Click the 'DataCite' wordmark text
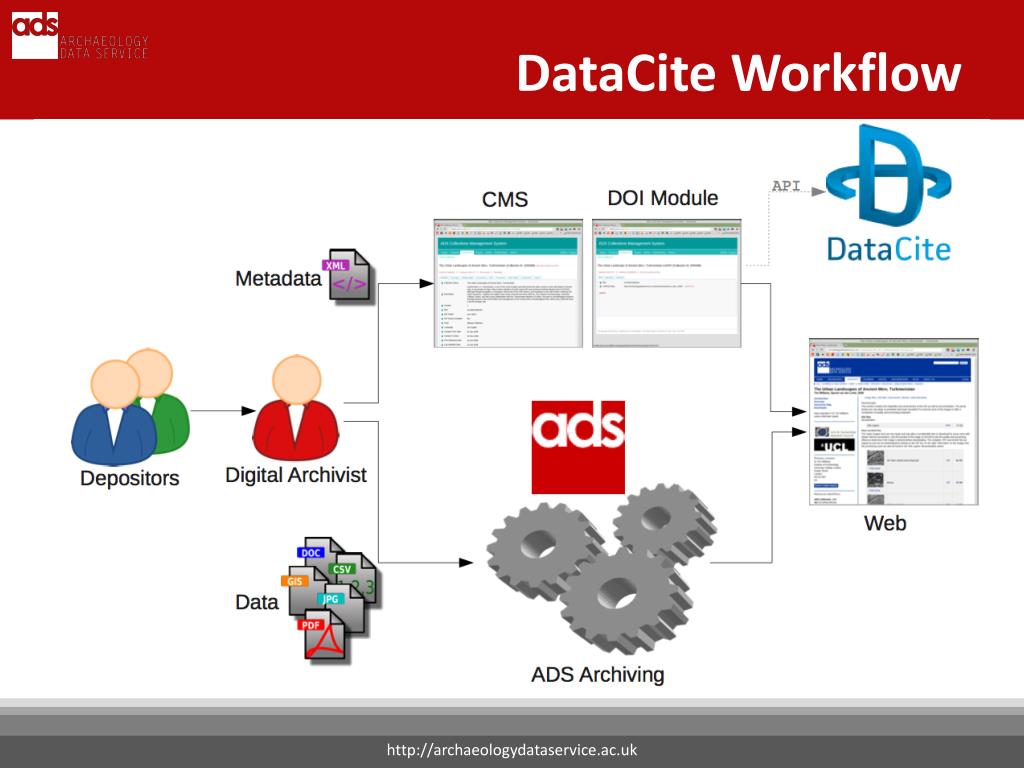 point(889,249)
